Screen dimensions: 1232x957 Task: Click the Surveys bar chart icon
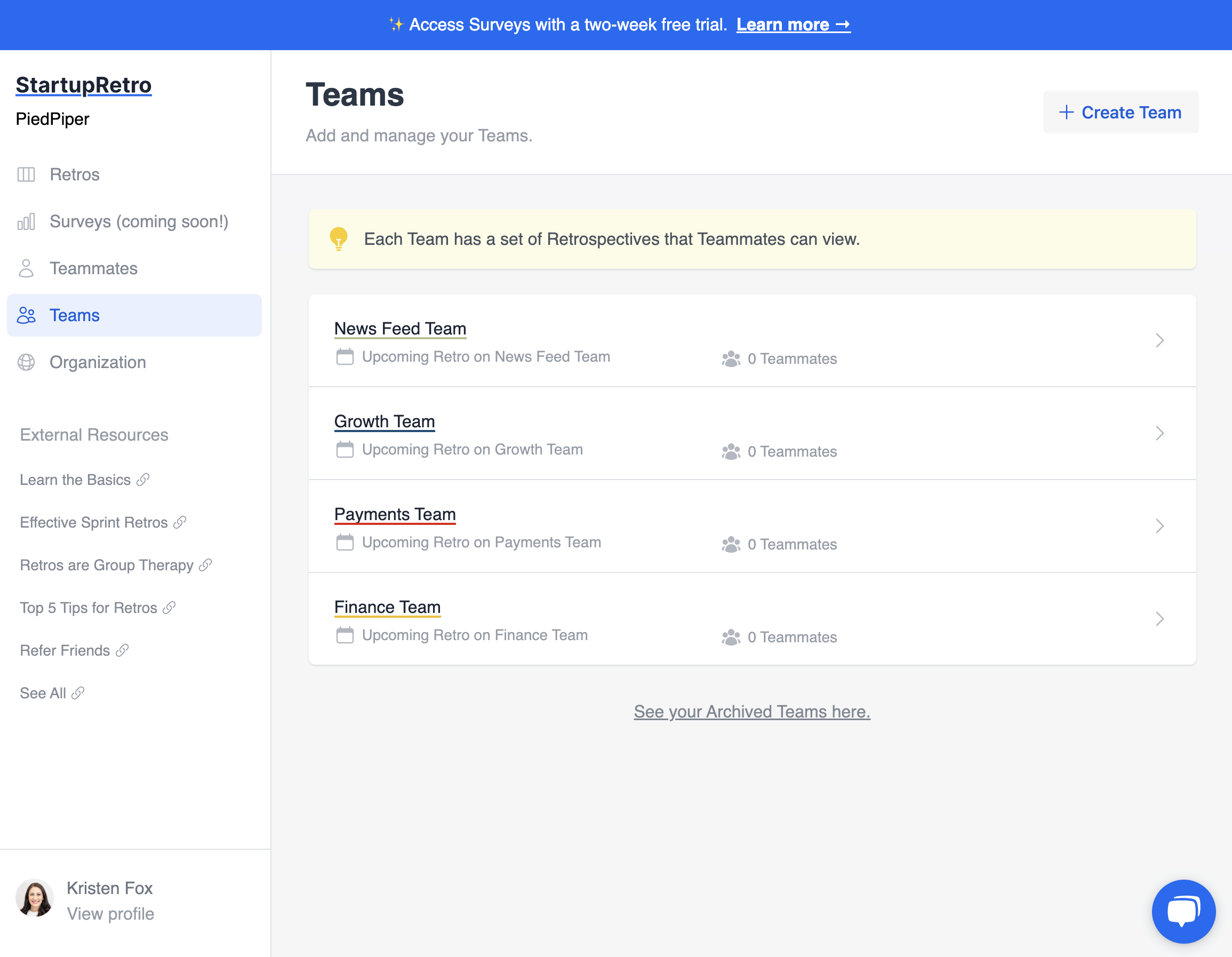point(26,222)
